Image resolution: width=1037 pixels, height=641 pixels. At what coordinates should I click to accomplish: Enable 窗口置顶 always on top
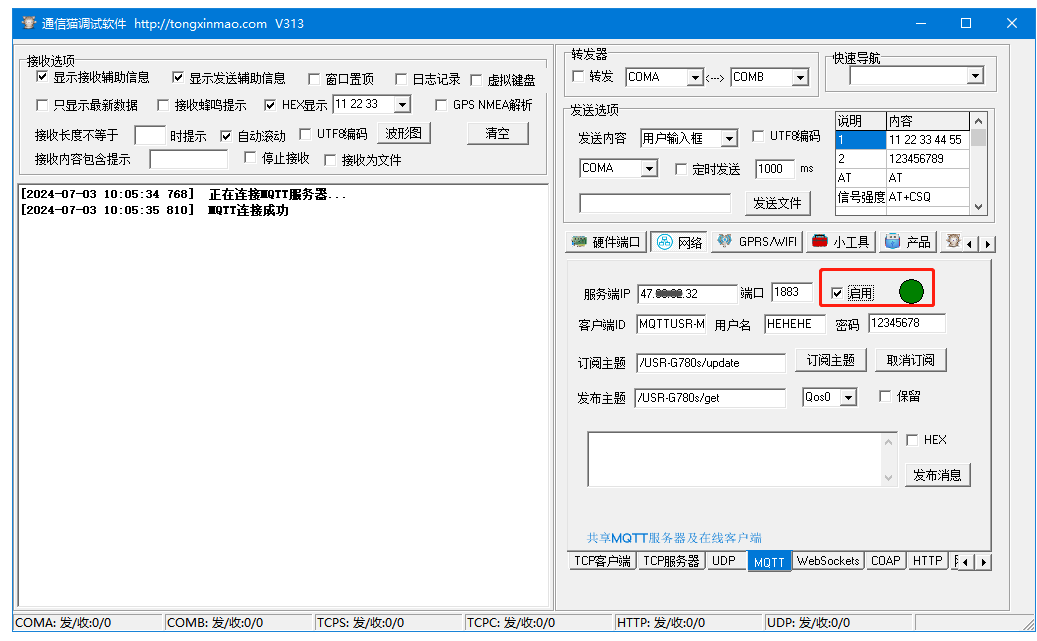point(314,79)
